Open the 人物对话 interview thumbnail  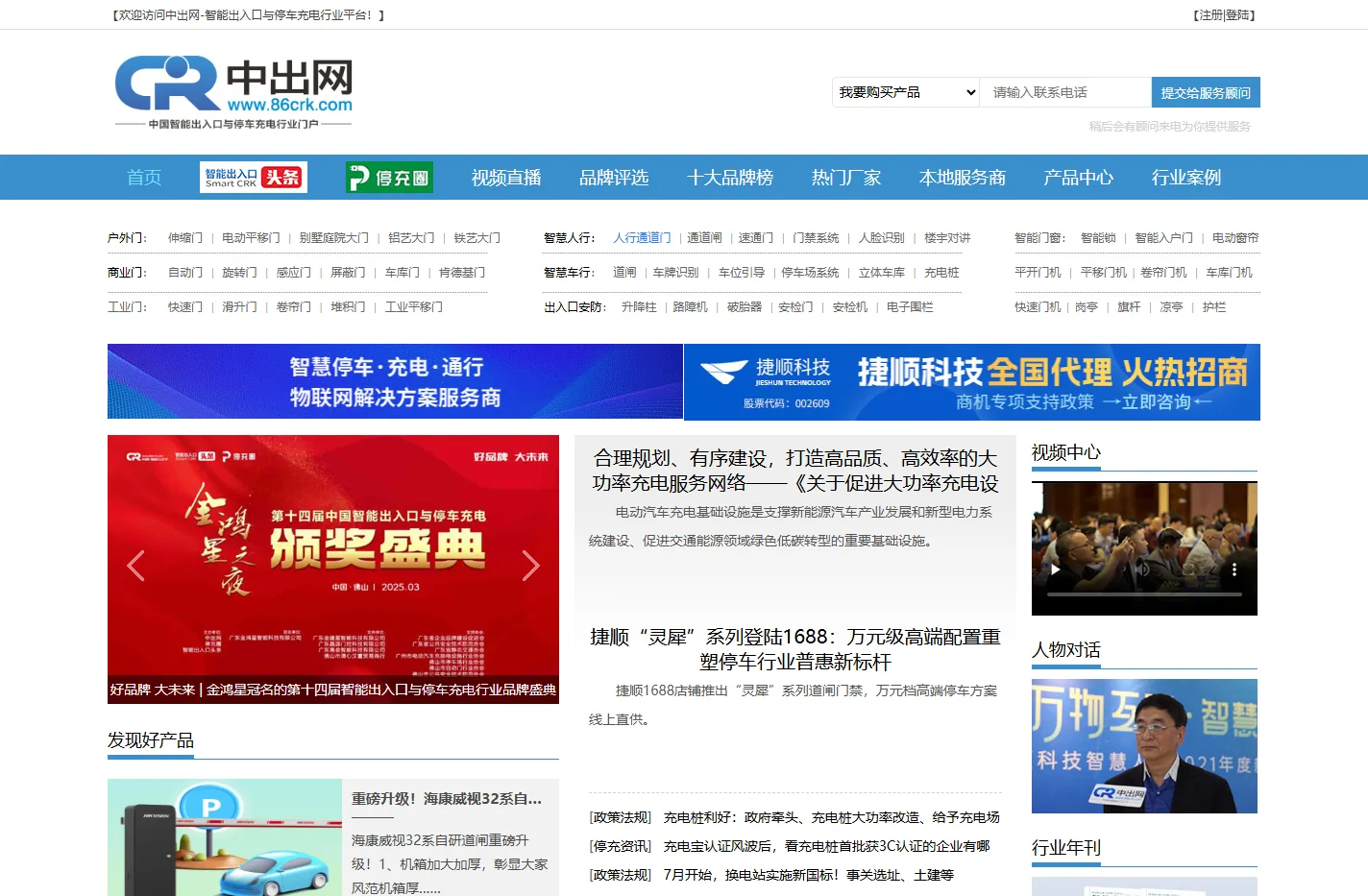(x=1144, y=746)
